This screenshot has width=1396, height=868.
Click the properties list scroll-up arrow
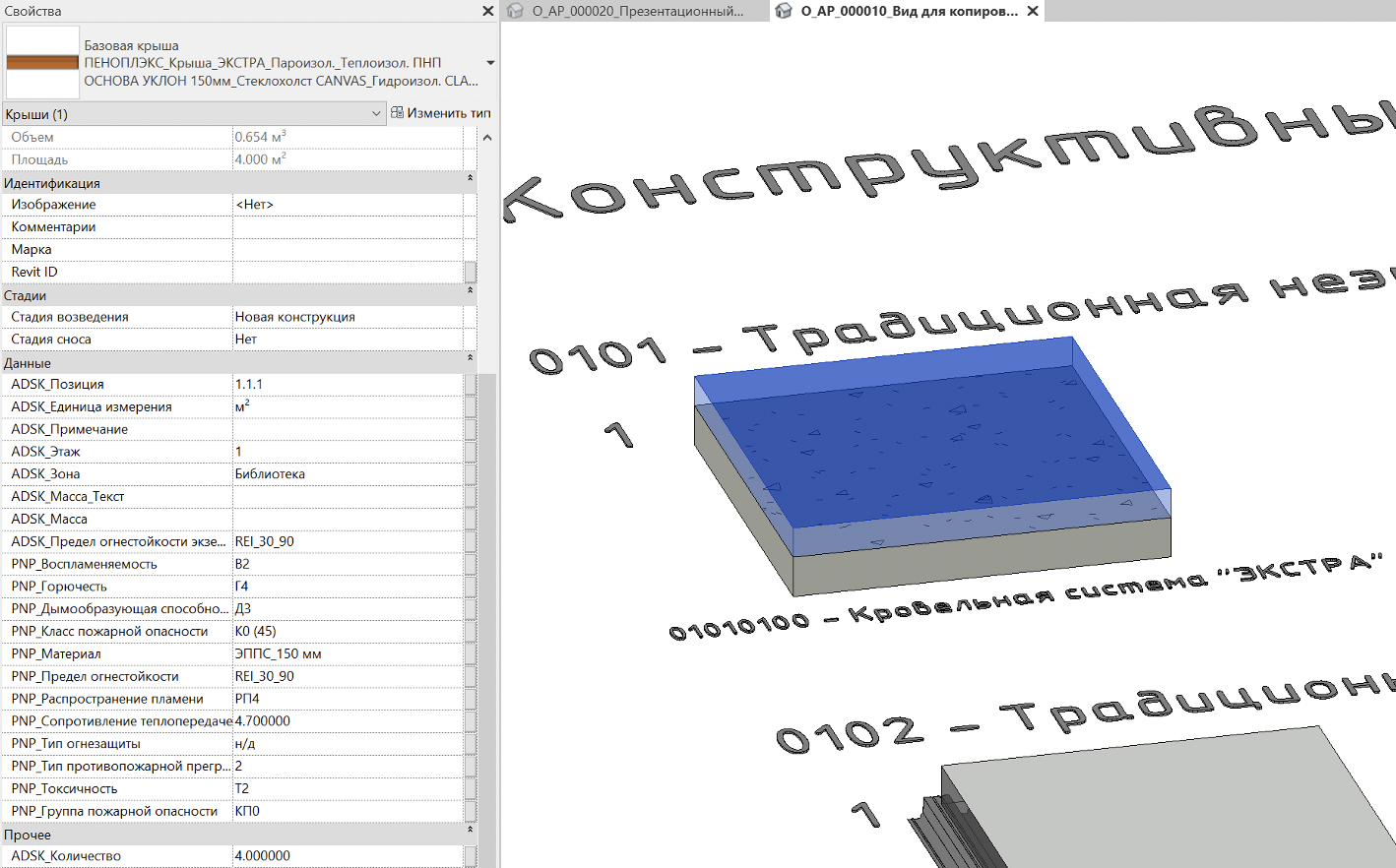coord(487,138)
